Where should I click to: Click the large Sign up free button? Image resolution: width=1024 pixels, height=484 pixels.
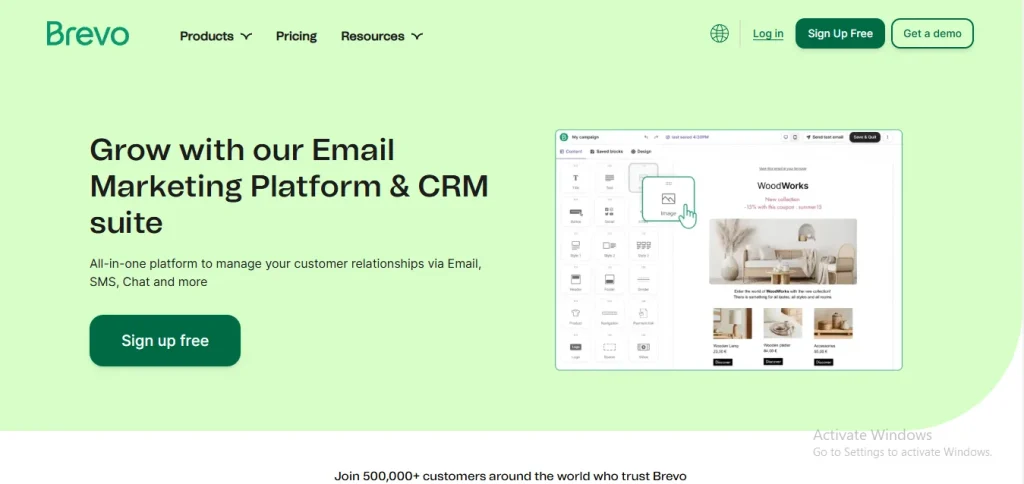165,341
